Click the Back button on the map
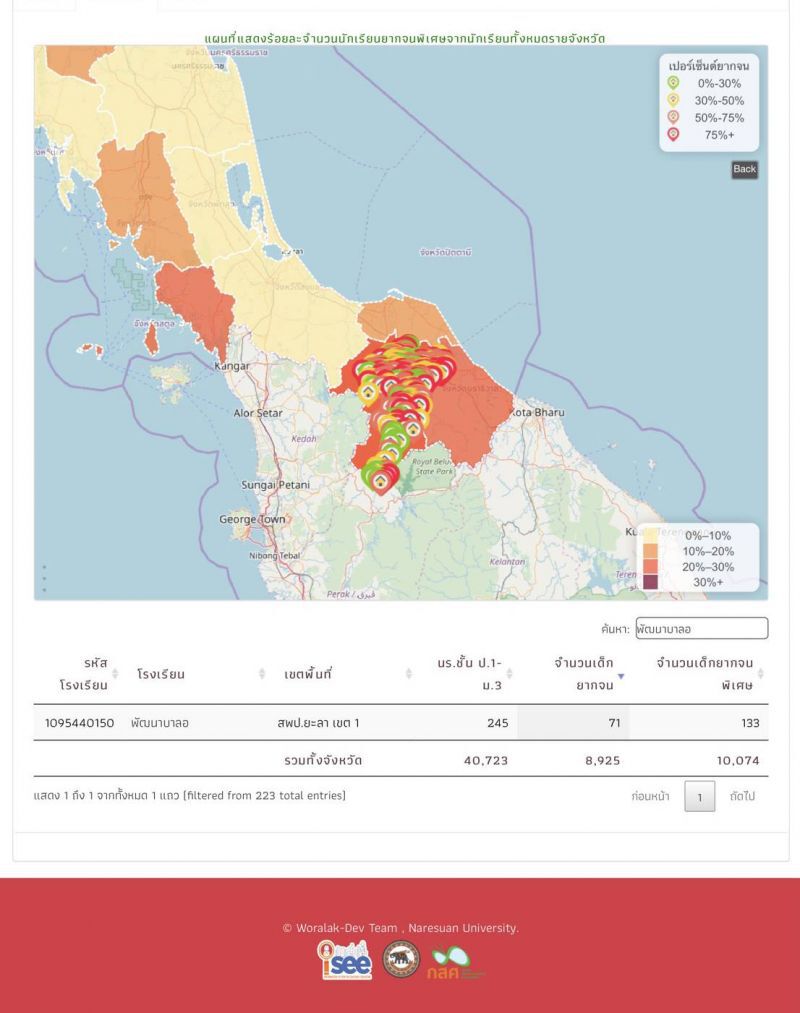Viewport: 800px width, 1013px height. point(744,169)
